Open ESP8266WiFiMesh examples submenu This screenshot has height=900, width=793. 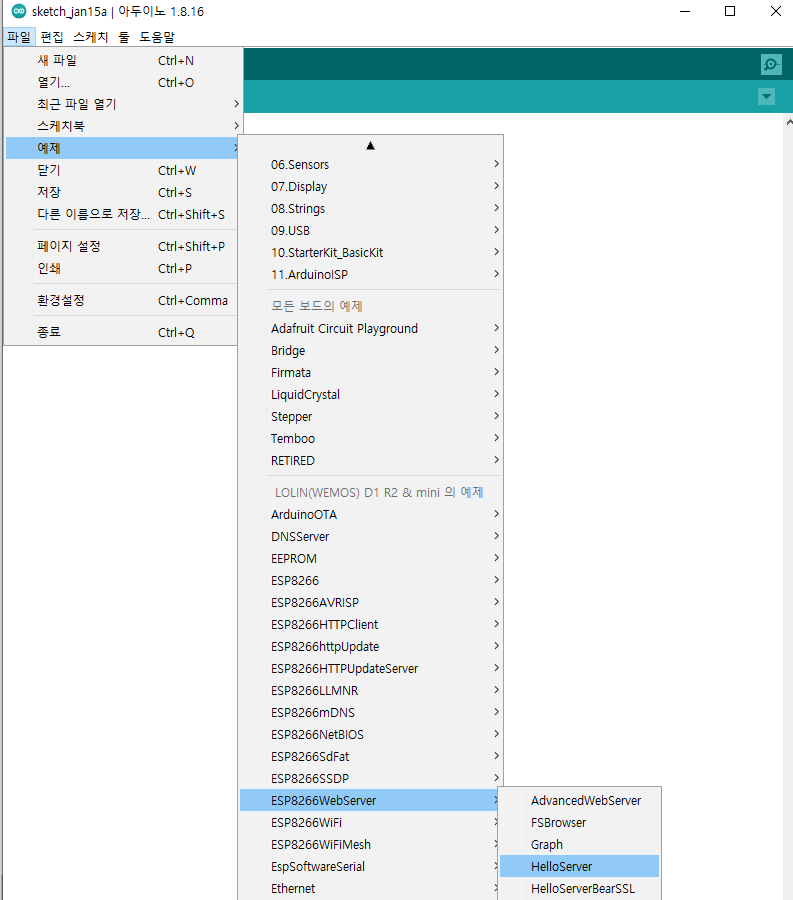(x=369, y=844)
